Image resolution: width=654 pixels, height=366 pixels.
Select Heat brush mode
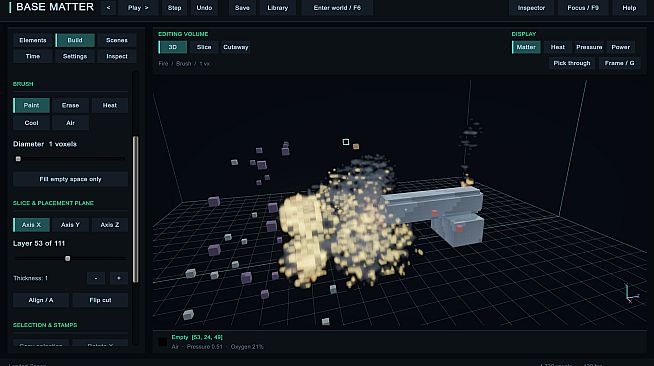110,105
